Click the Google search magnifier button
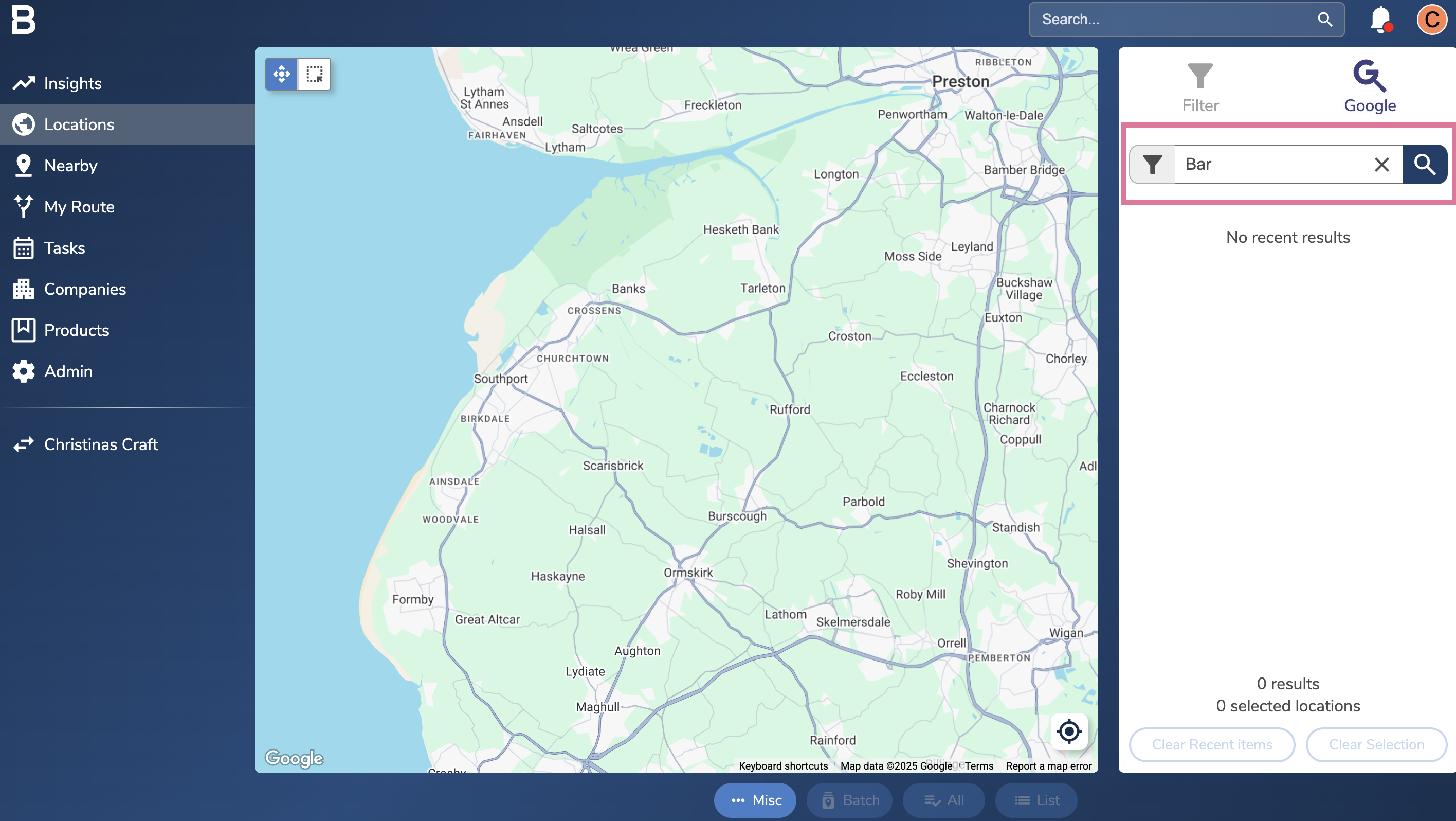 pyautogui.click(x=1424, y=165)
